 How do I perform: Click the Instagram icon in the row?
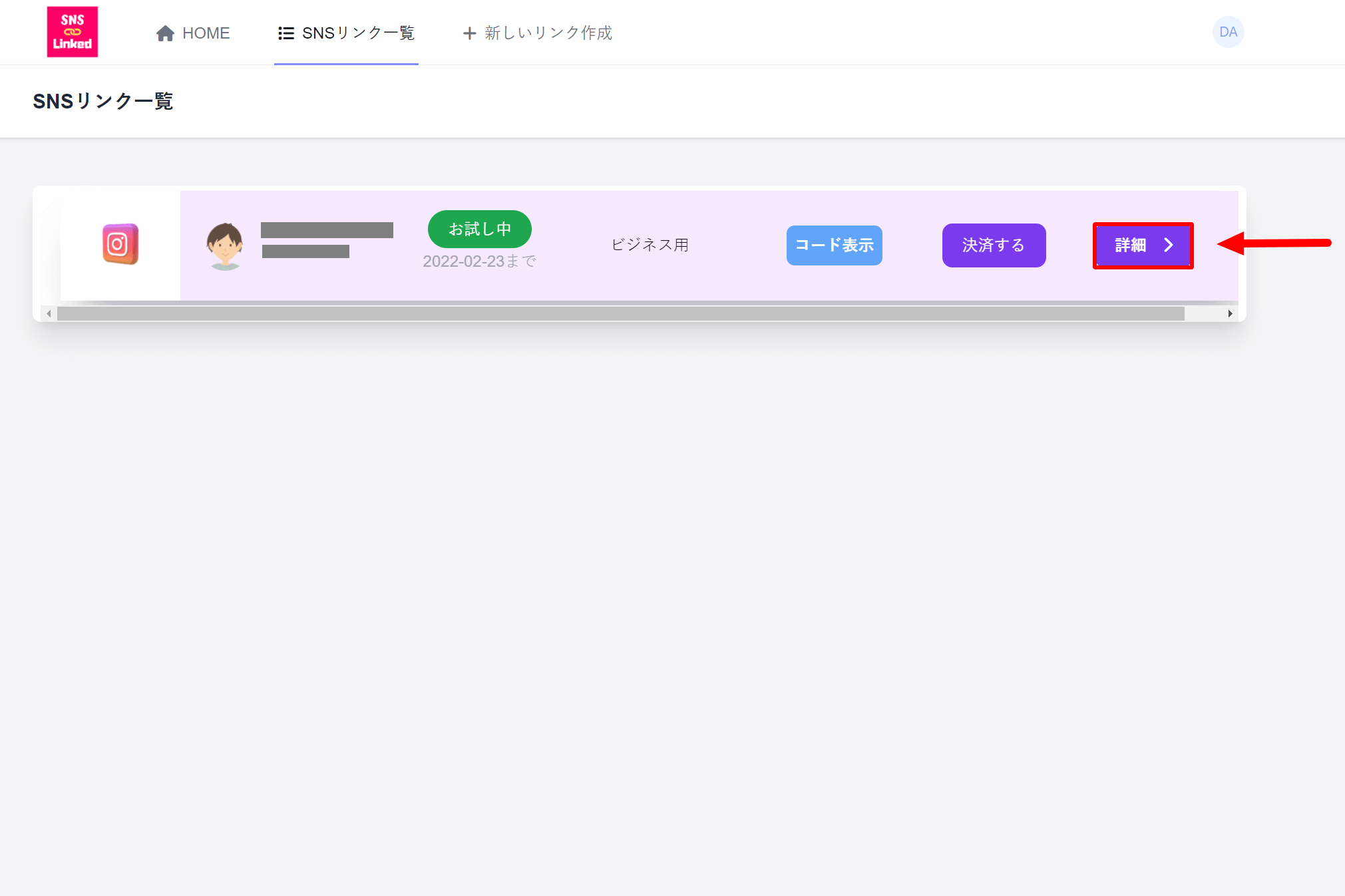click(x=120, y=244)
